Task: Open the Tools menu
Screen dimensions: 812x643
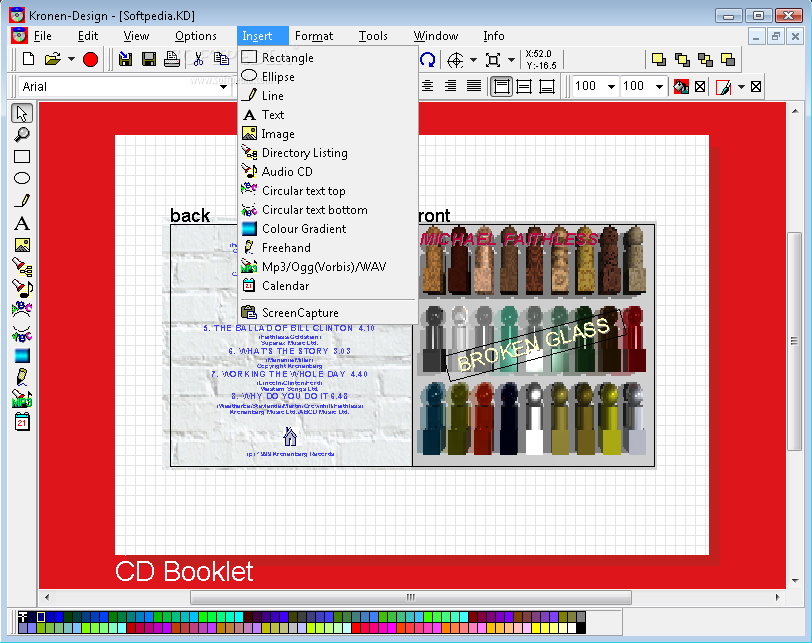Action: click(373, 36)
